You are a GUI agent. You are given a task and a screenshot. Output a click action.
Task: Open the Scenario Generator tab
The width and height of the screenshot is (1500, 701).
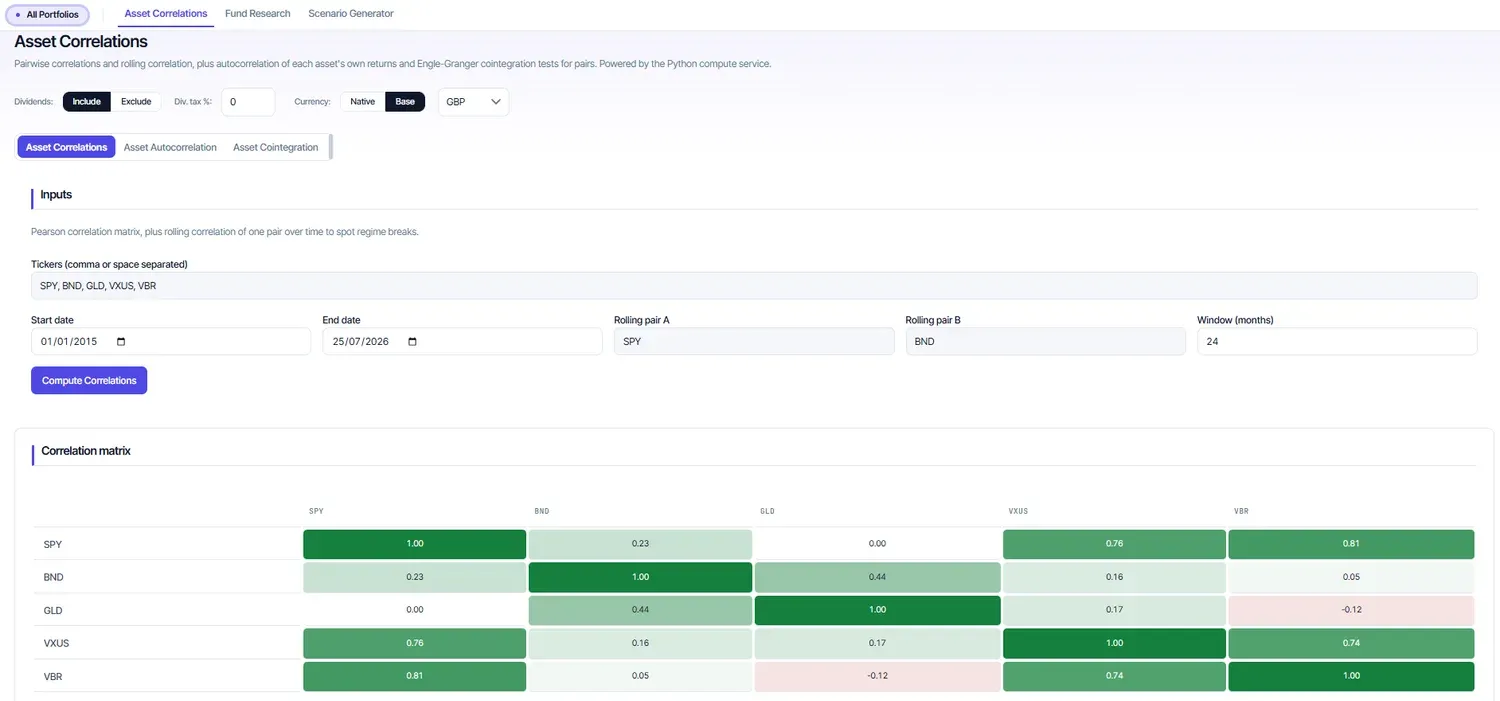pyautogui.click(x=351, y=14)
